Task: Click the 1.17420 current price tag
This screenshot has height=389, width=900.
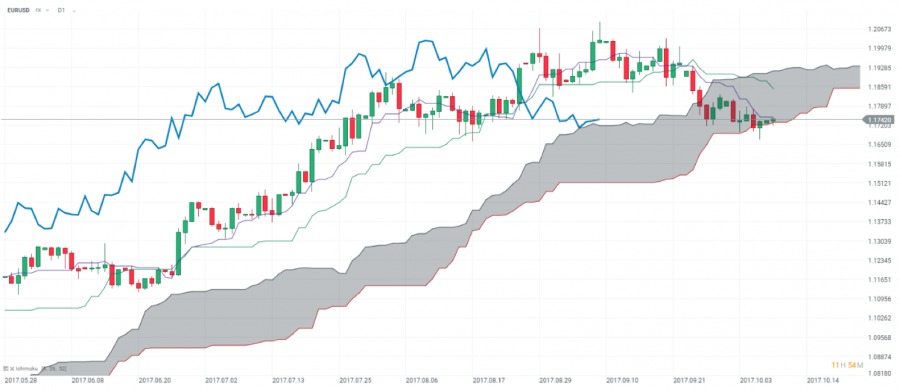Action: coord(878,120)
